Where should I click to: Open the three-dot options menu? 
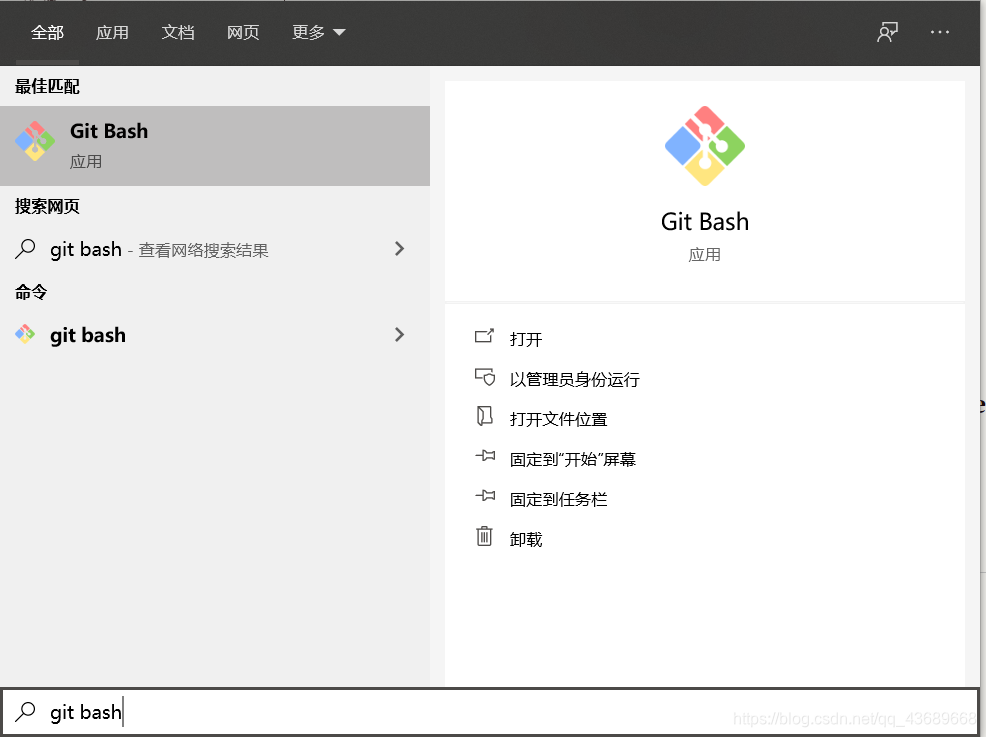[x=939, y=32]
